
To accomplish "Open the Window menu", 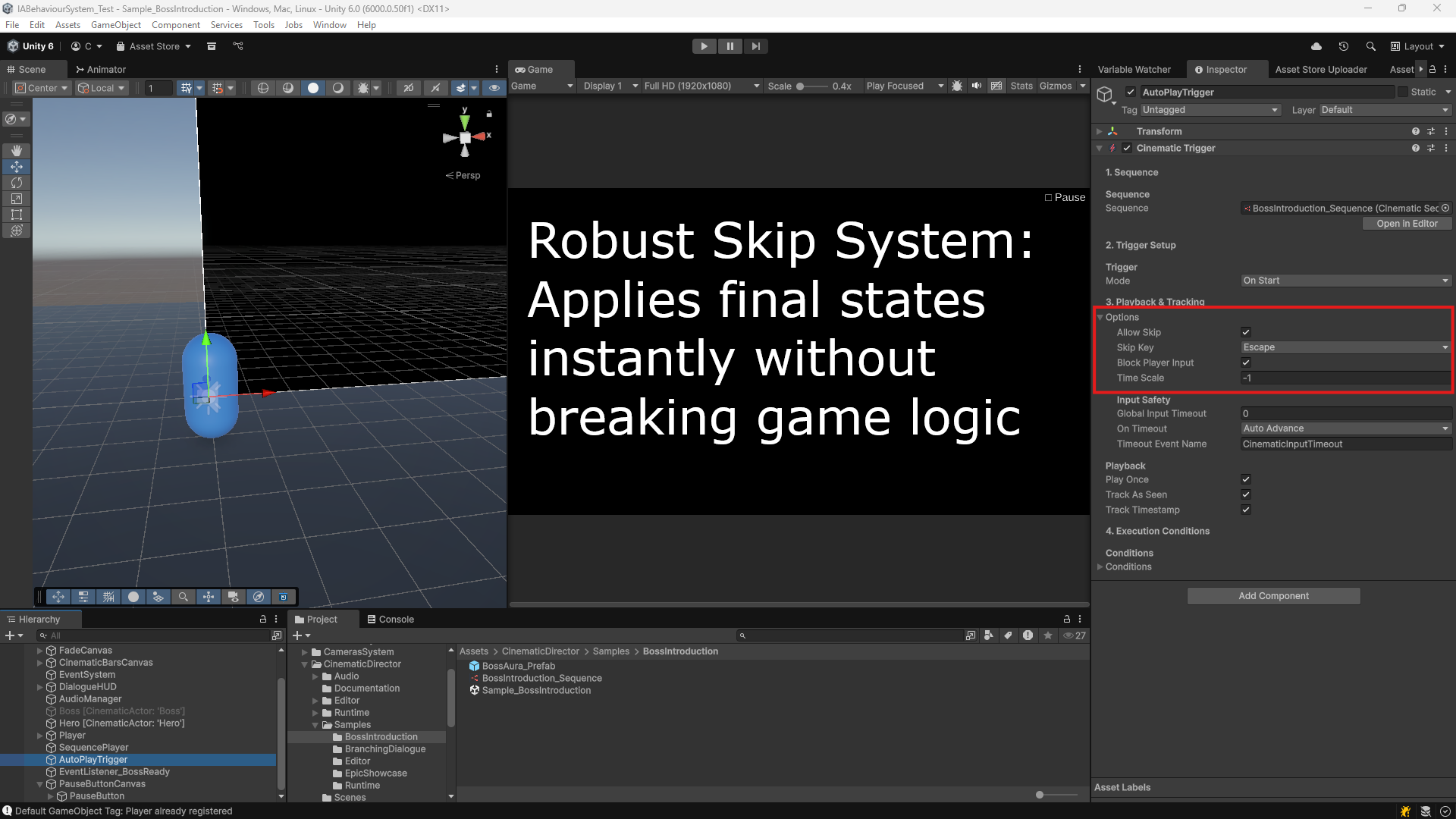I will [x=329, y=25].
